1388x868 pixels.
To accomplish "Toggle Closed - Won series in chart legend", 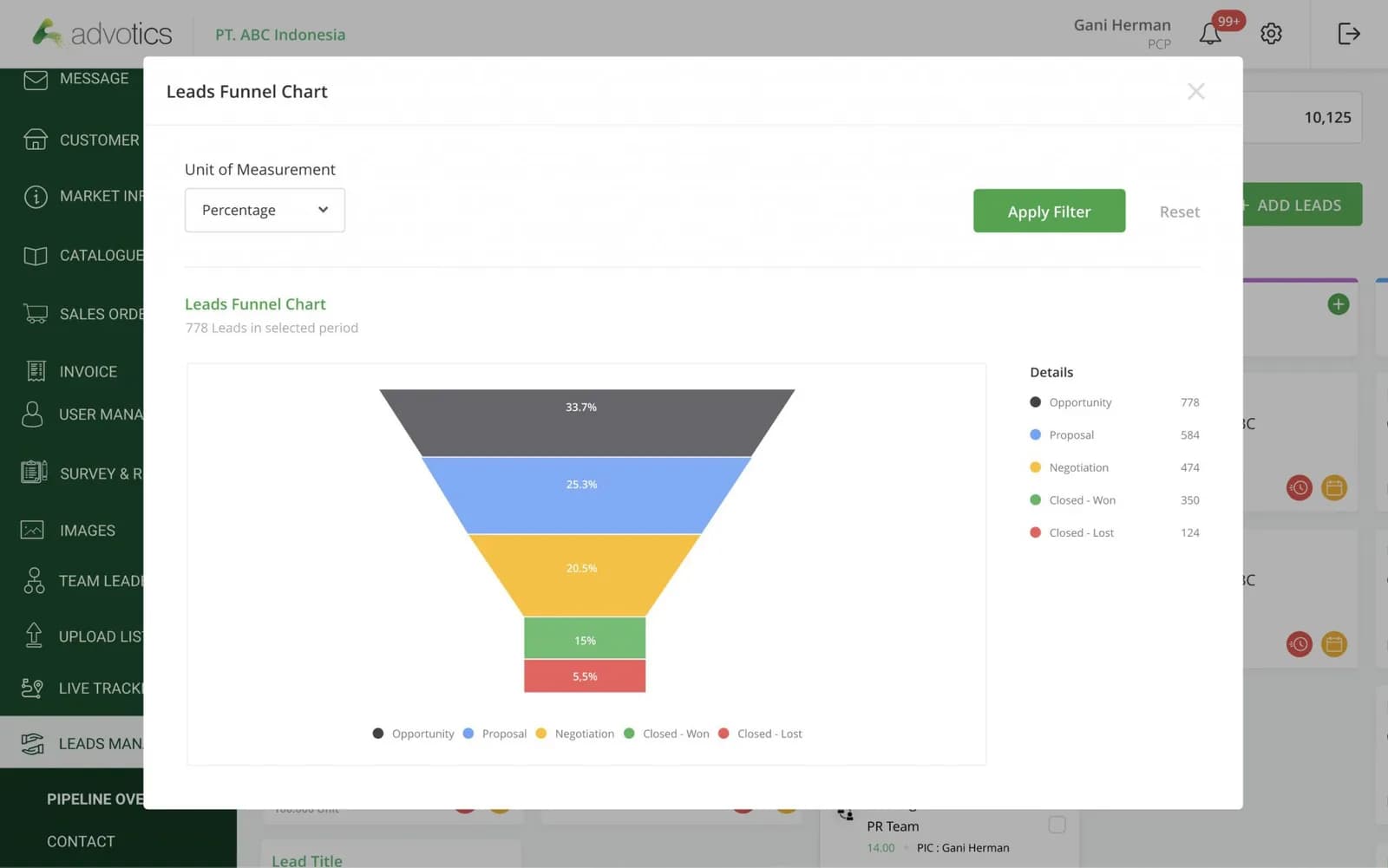I will pyautogui.click(x=666, y=734).
